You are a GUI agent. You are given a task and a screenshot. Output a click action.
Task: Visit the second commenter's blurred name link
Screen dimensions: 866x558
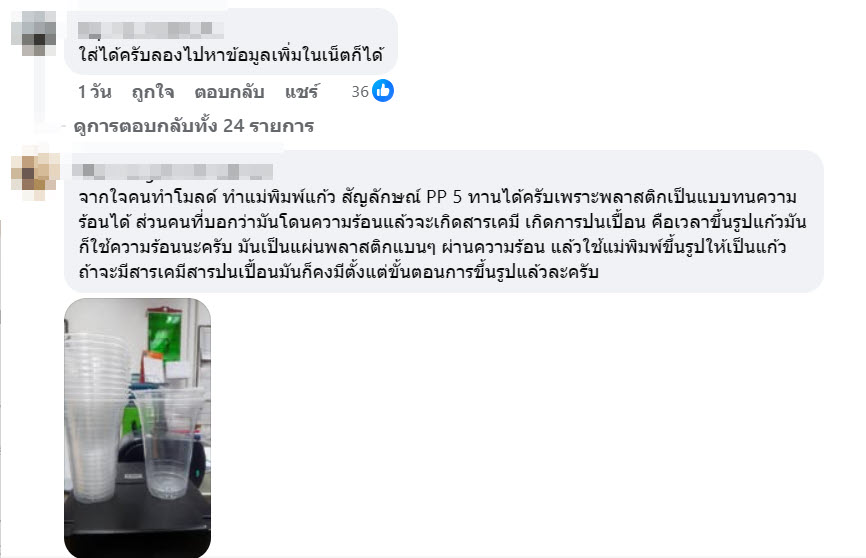click(x=173, y=171)
